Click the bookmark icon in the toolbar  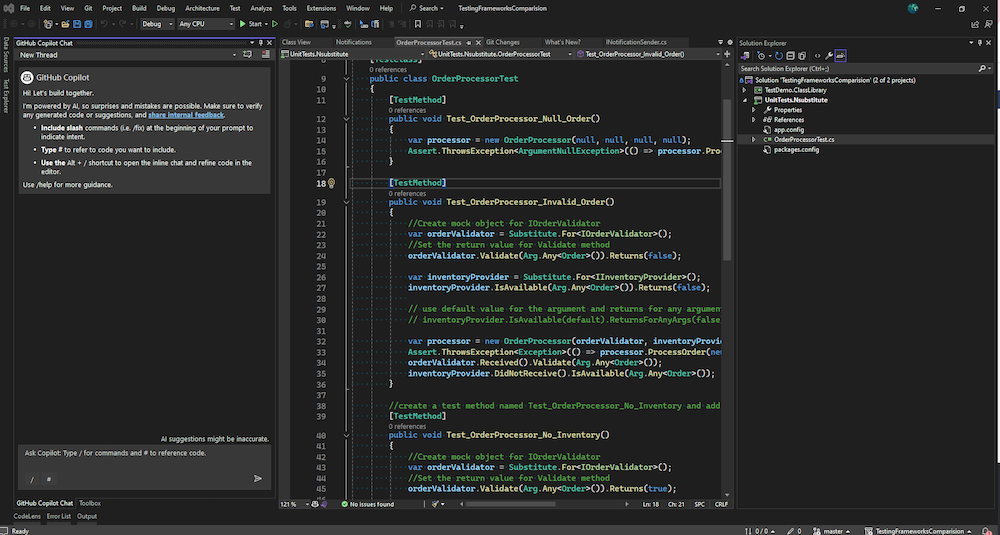(418, 24)
